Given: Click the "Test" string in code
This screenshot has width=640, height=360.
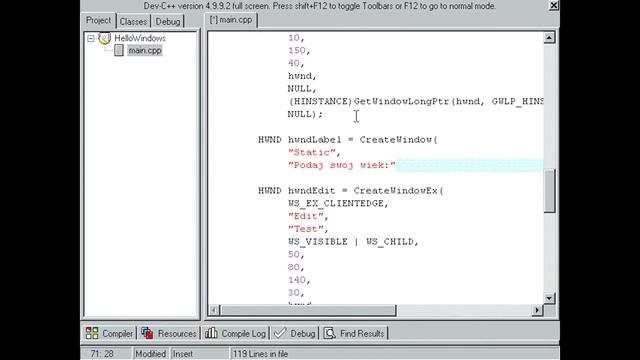Looking at the screenshot, I should point(306,229).
